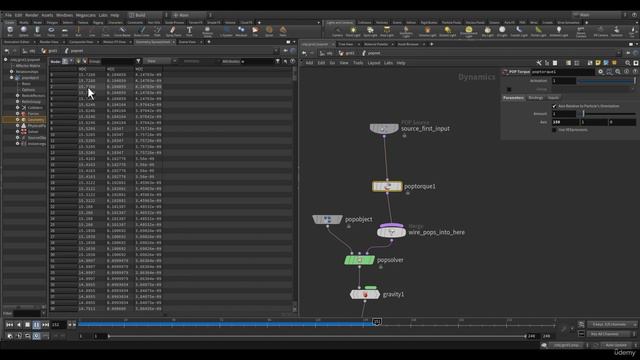Adjust the Activation slider
Image resolution: width=640 pixels, height=360 pixels.
point(606,81)
